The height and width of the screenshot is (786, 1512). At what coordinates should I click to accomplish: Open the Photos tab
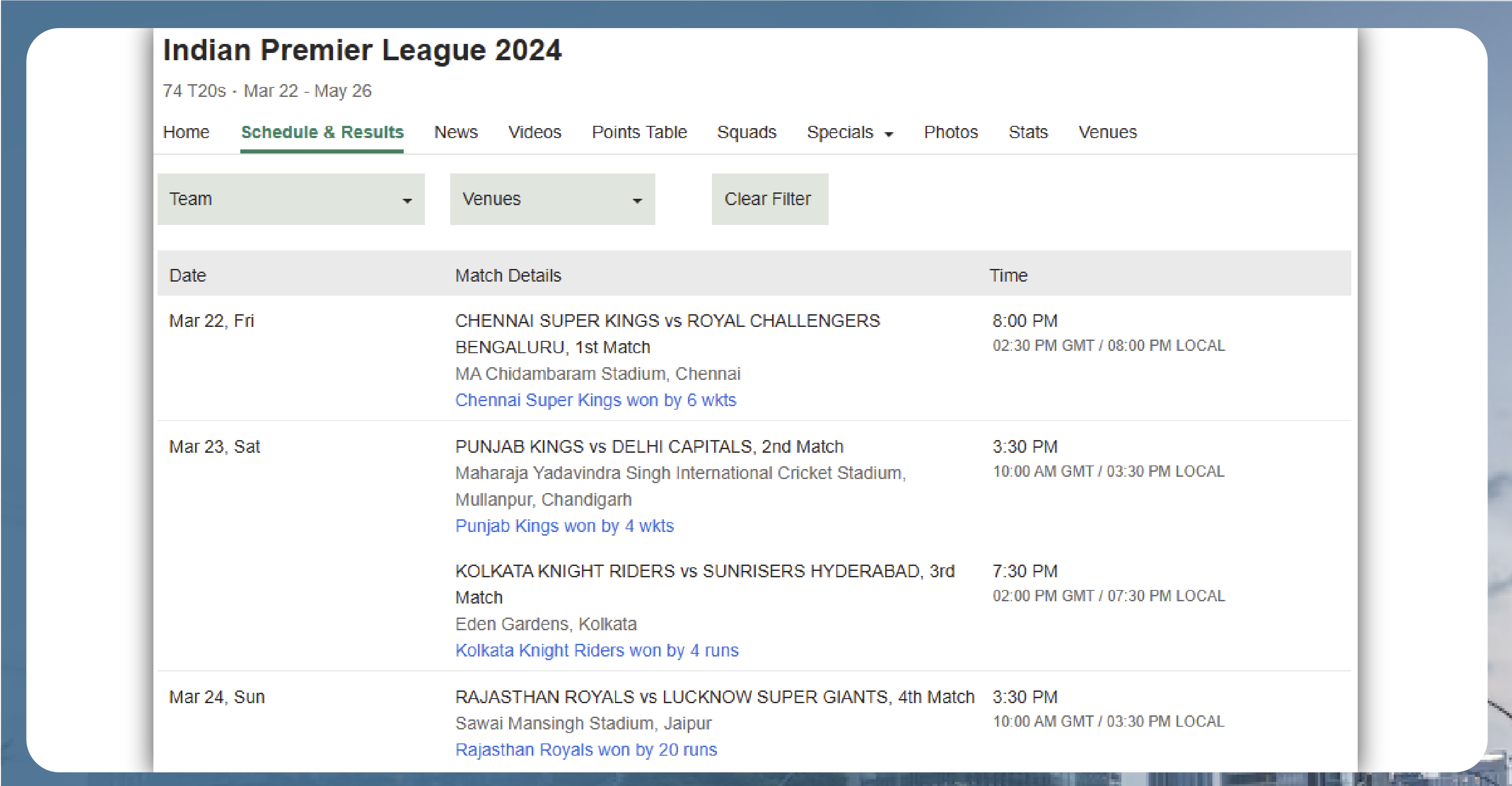click(x=950, y=132)
